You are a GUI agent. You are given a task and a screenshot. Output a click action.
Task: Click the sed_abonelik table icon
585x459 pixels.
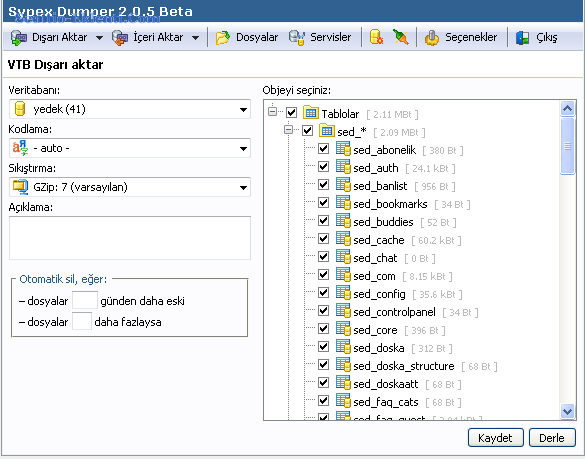pos(343,149)
